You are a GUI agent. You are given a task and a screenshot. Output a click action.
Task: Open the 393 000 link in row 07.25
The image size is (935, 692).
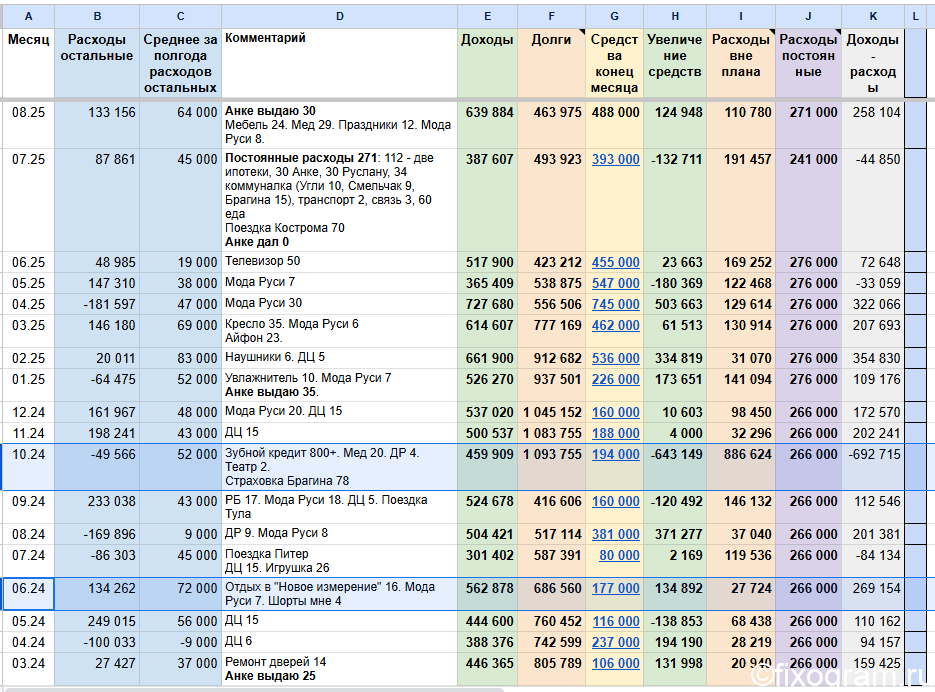(615, 160)
